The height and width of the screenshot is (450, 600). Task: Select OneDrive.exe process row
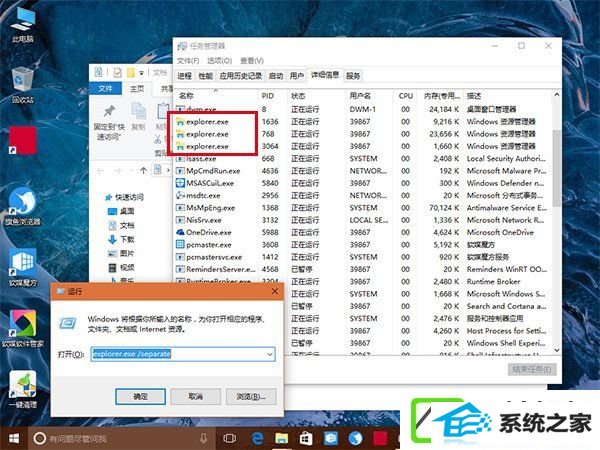click(x=362, y=232)
